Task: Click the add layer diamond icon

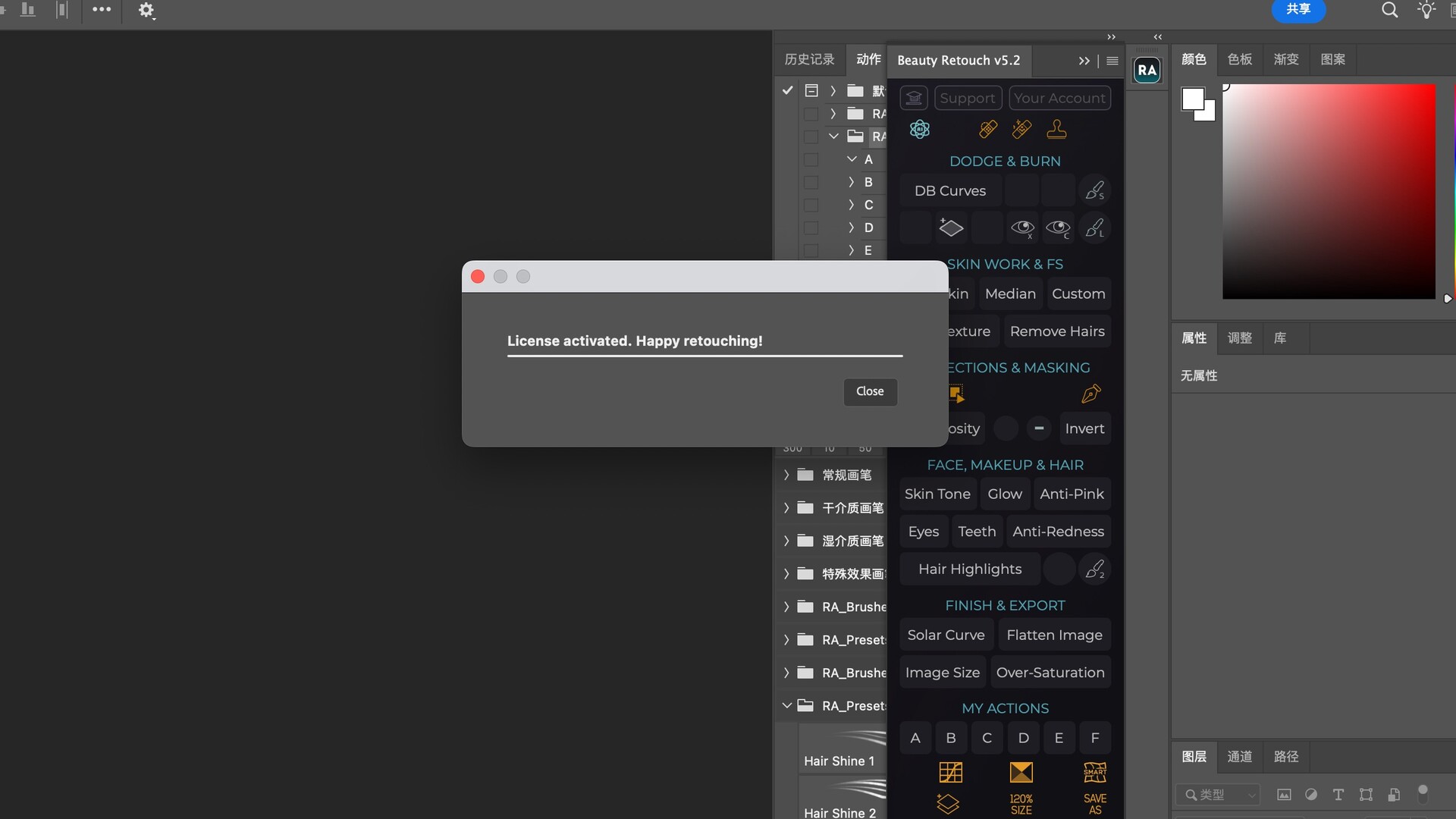Action: click(x=951, y=227)
